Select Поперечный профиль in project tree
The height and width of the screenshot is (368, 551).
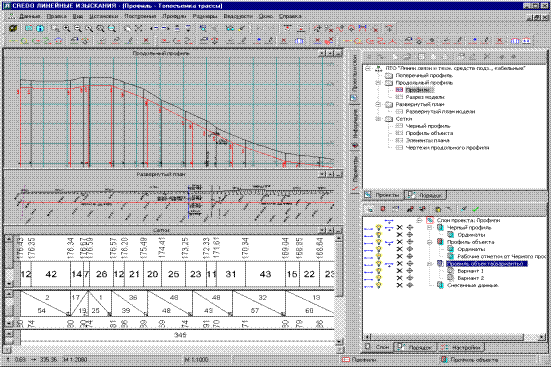[x=424, y=76]
